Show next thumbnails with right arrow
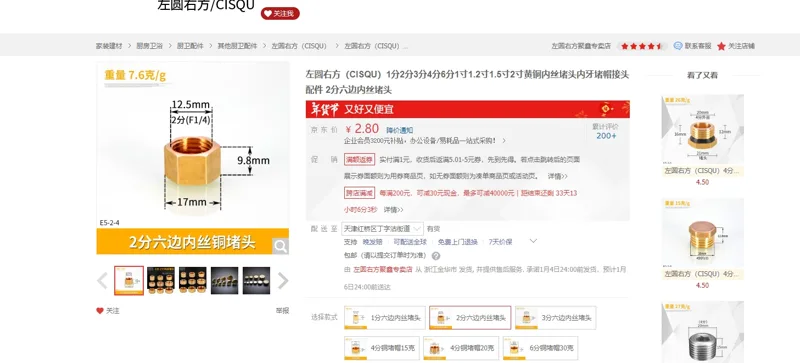 pyautogui.click(x=283, y=280)
